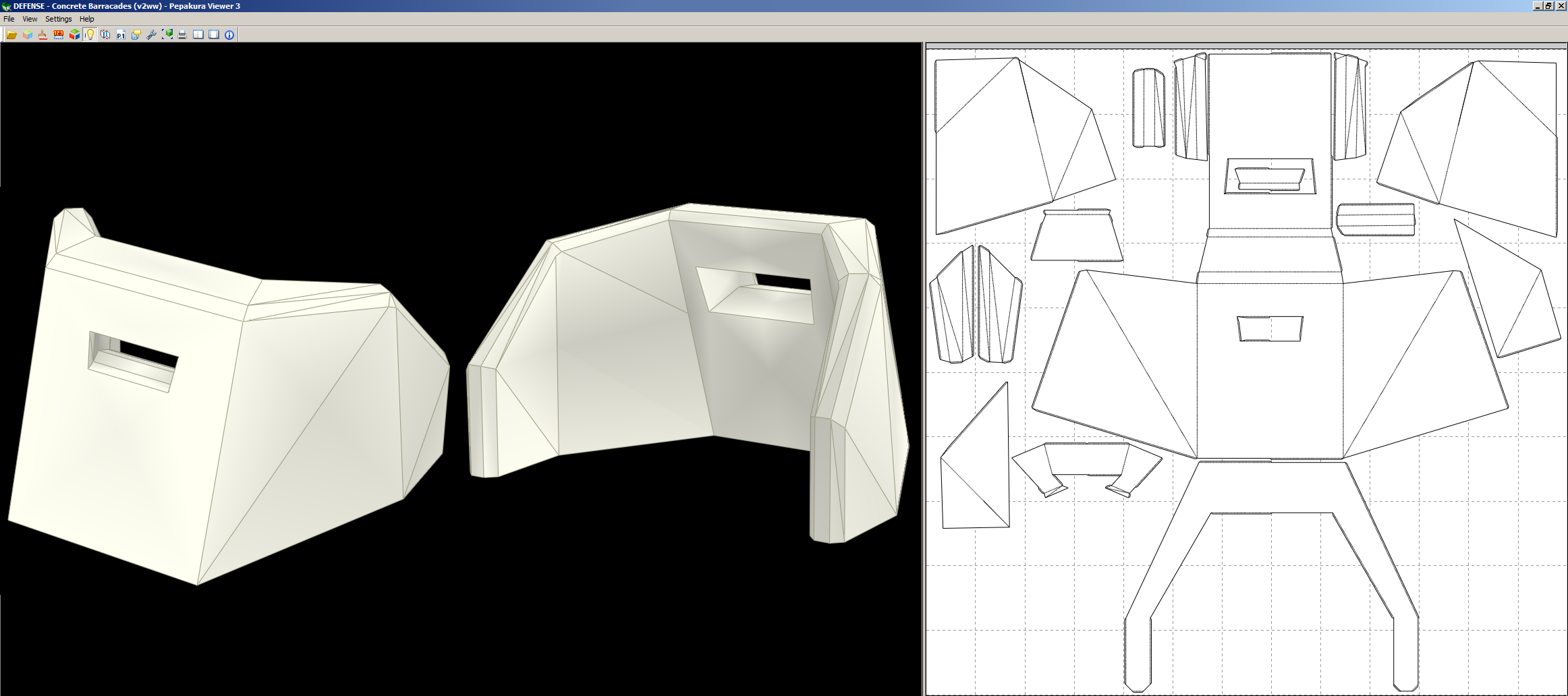This screenshot has height=696, width=1568.
Task: Open the Help menu
Action: [x=87, y=19]
